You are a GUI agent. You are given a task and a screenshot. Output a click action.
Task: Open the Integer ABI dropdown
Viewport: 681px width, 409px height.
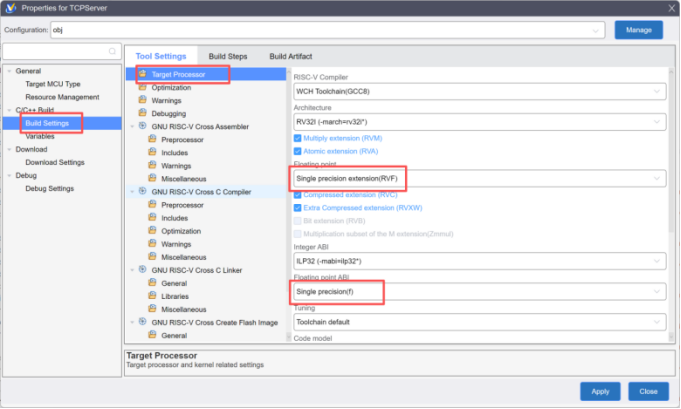point(479,261)
